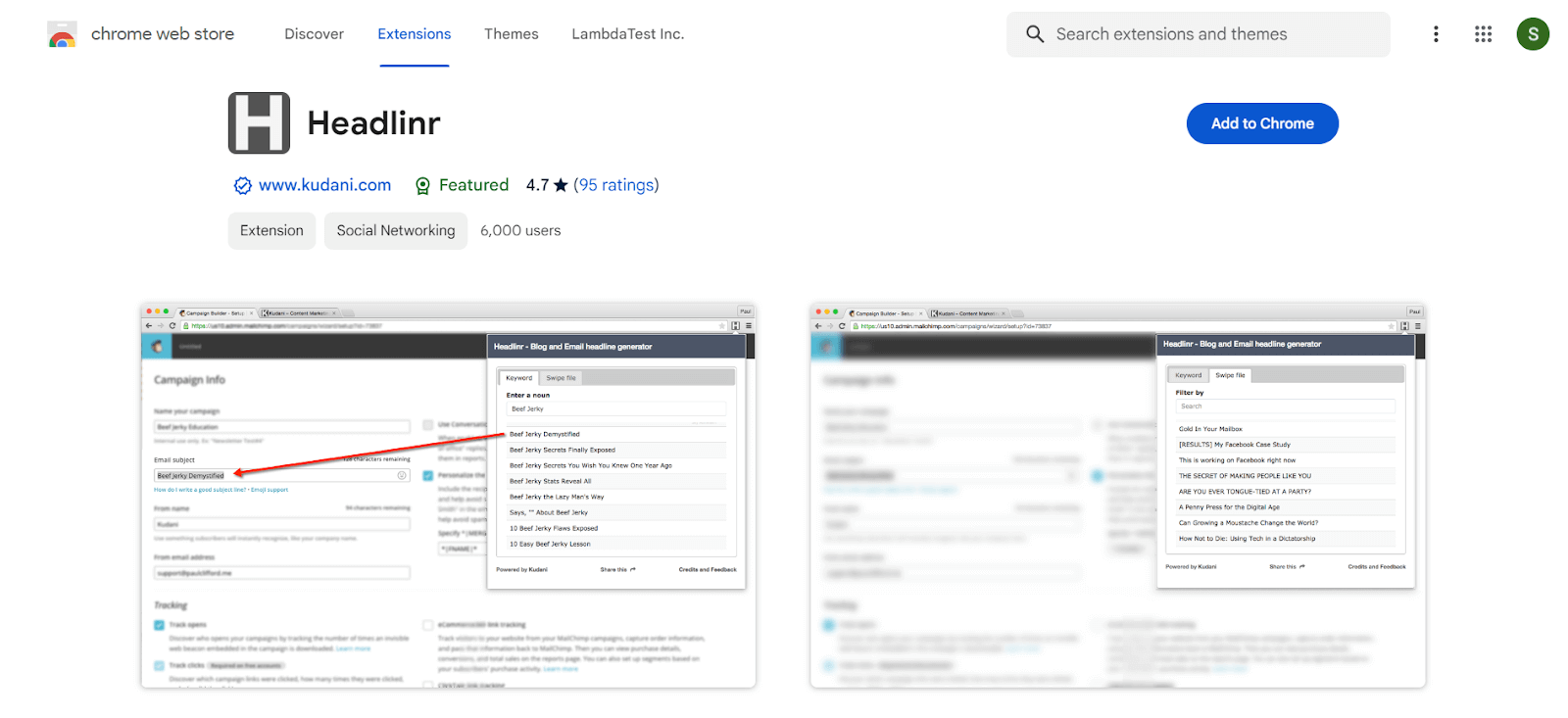Open the Google apps grid
The height and width of the screenshot is (718, 1568).
coord(1483,34)
